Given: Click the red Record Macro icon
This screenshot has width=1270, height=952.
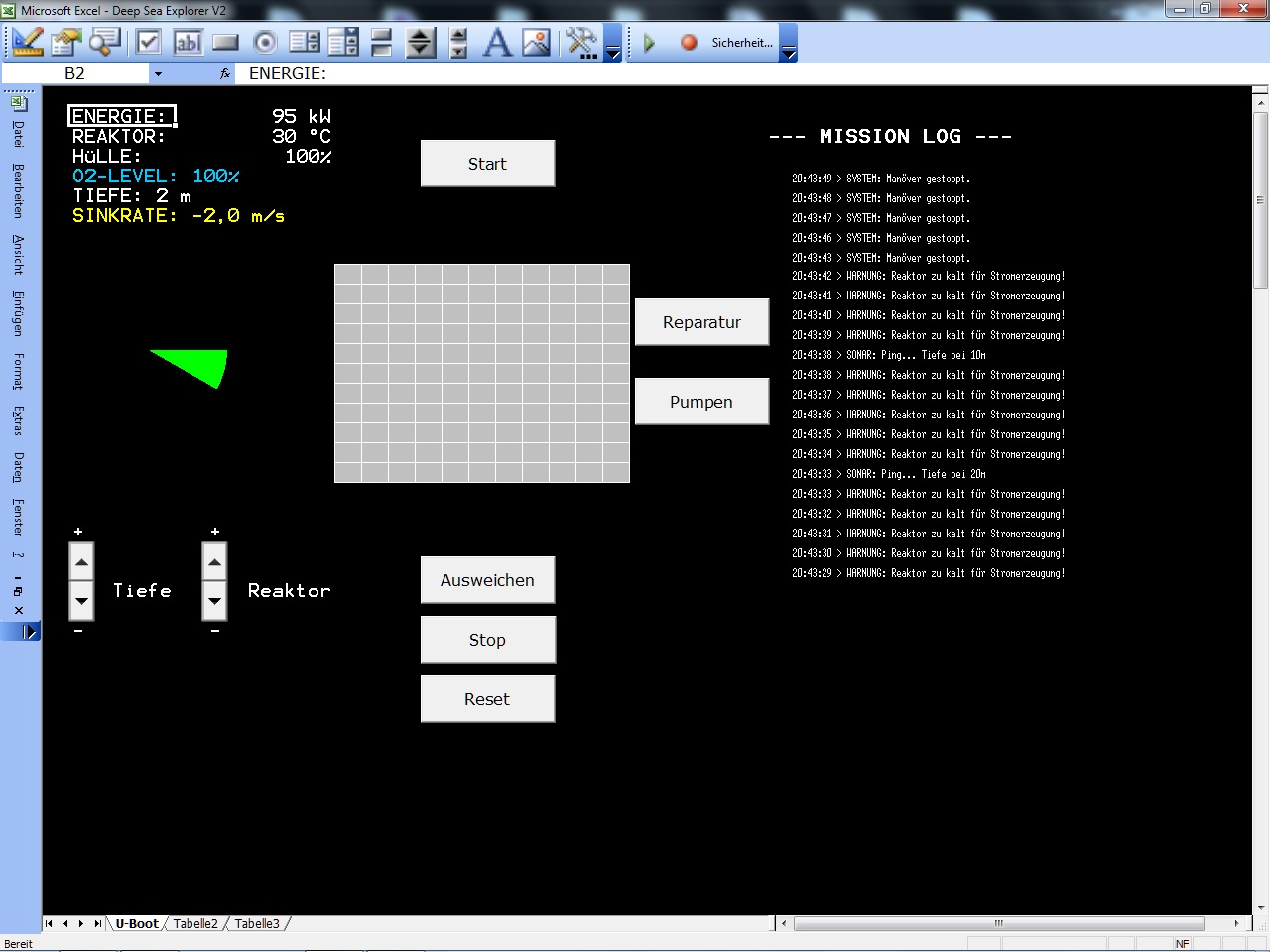Looking at the screenshot, I should pos(689,43).
